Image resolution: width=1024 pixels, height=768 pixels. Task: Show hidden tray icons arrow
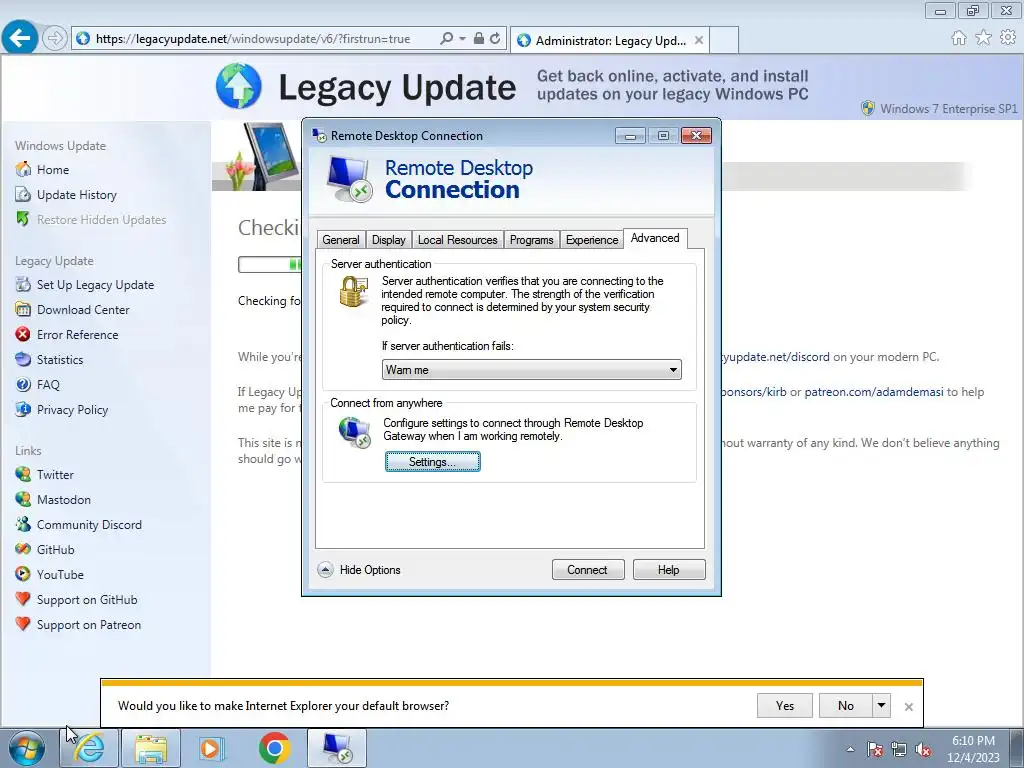pos(850,750)
